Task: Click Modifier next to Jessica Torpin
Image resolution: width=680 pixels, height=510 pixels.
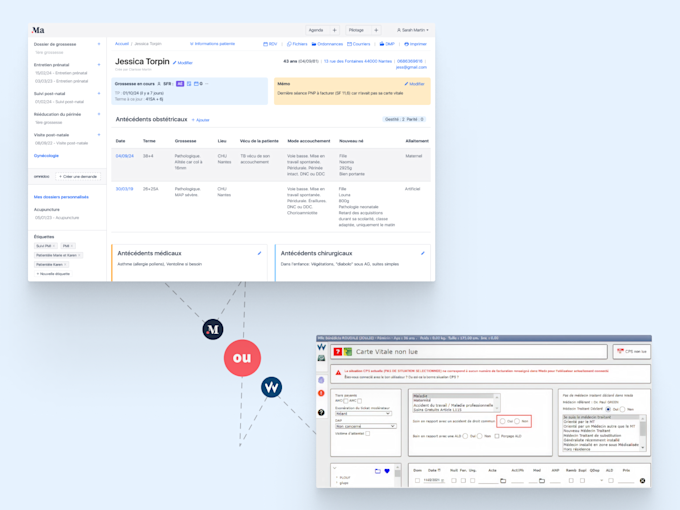Action: (183, 63)
